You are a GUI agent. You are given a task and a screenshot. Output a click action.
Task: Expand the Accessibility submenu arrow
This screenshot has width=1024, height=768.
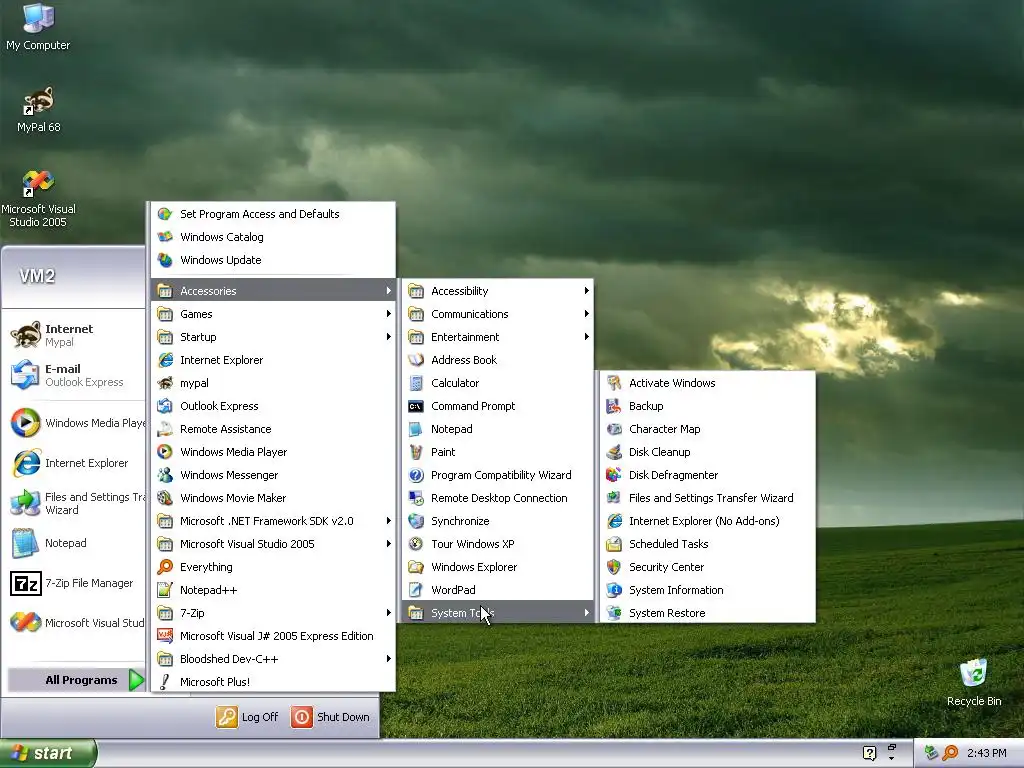tap(586, 291)
